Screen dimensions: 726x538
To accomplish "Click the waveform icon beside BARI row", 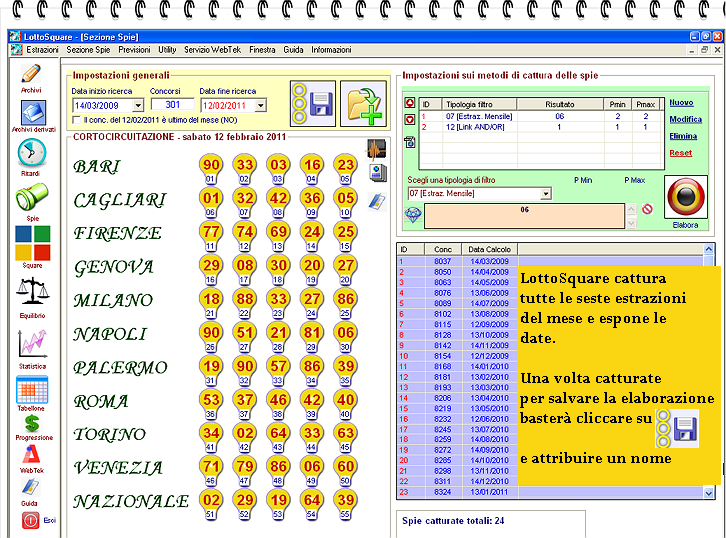I will [x=376, y=150].
